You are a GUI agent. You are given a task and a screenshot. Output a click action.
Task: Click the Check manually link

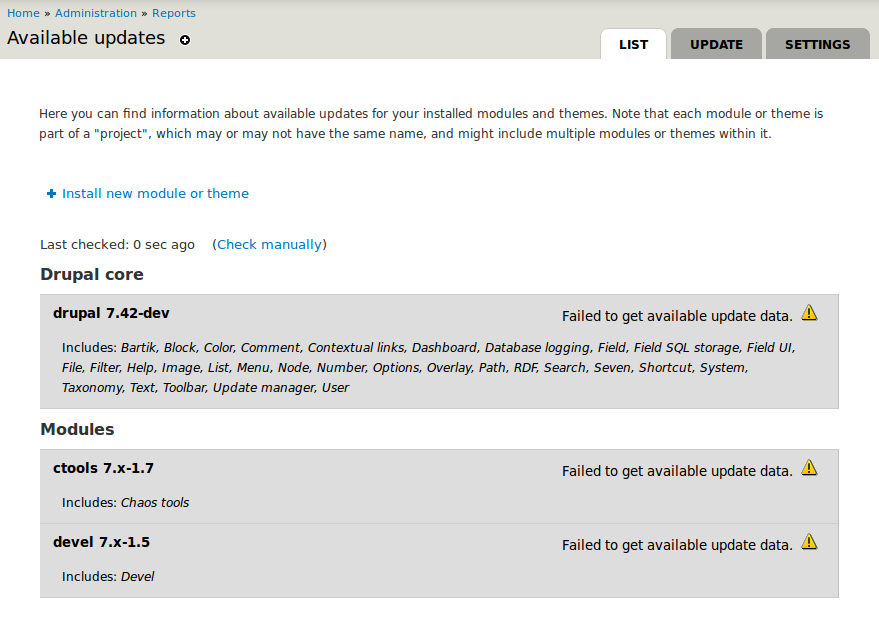tap(269, 244)
